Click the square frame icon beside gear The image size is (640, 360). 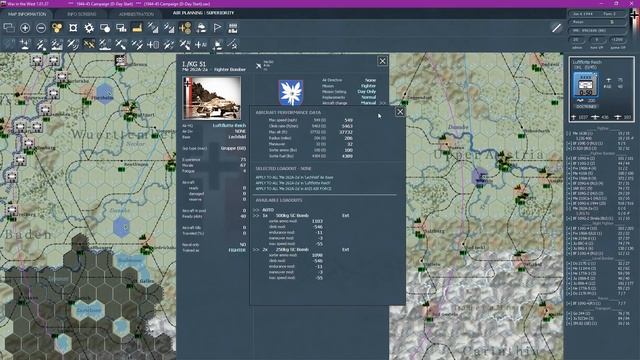[x=73, y=28]
